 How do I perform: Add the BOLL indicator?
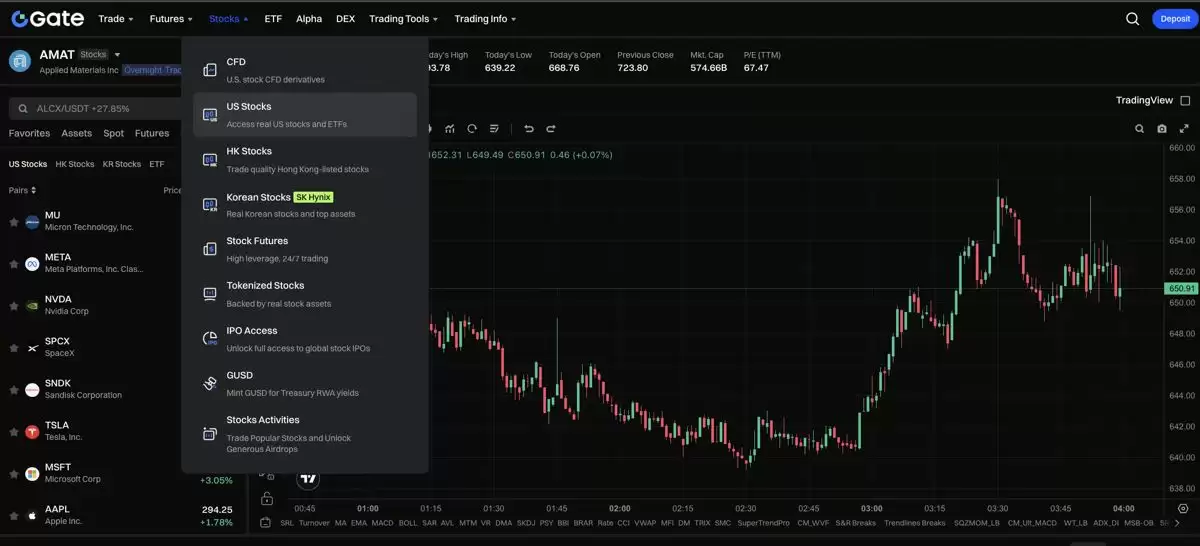tap(408, 523)
